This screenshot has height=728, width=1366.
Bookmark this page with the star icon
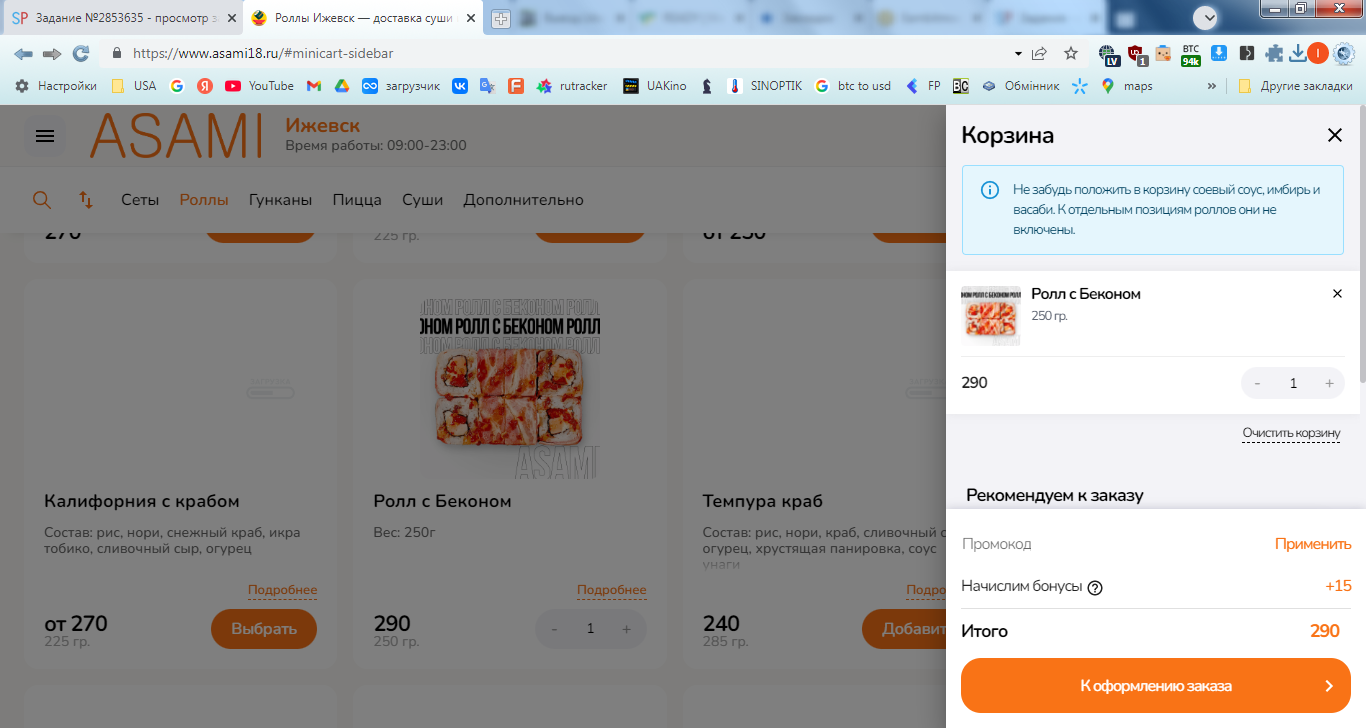[x=1071, y=54]
